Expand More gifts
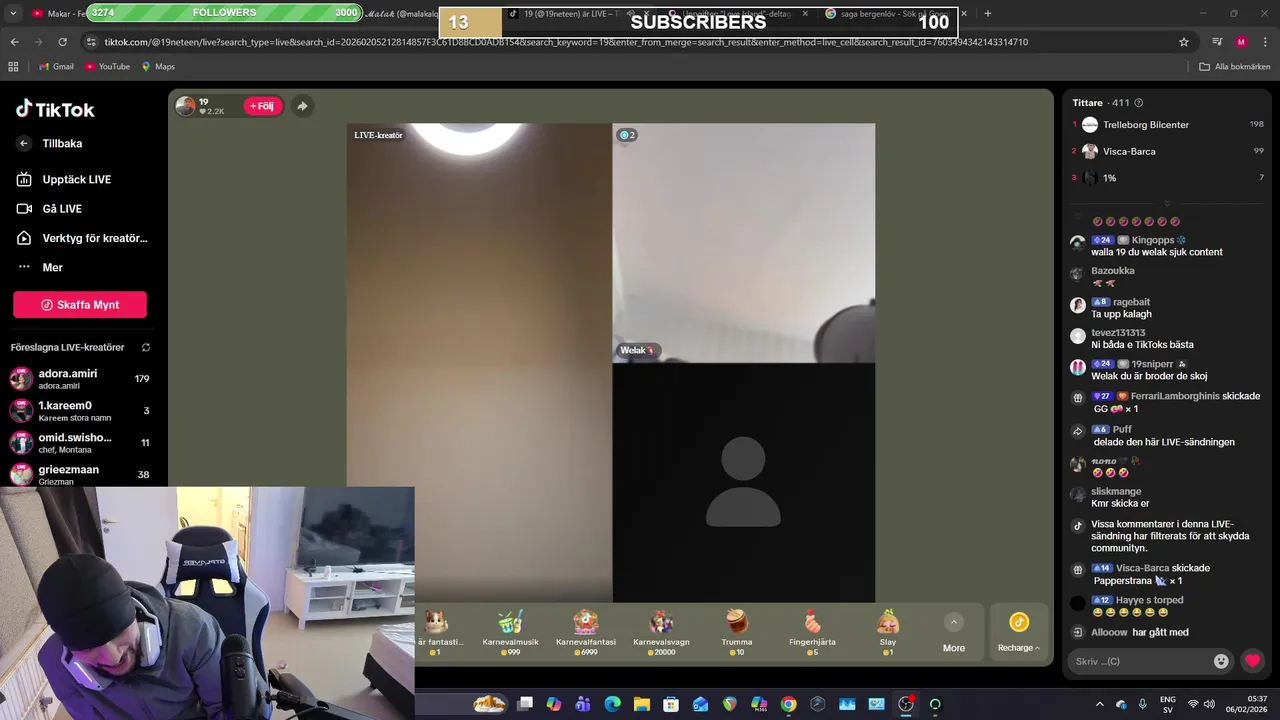The image size is (1280, 720). pos(954,633)
